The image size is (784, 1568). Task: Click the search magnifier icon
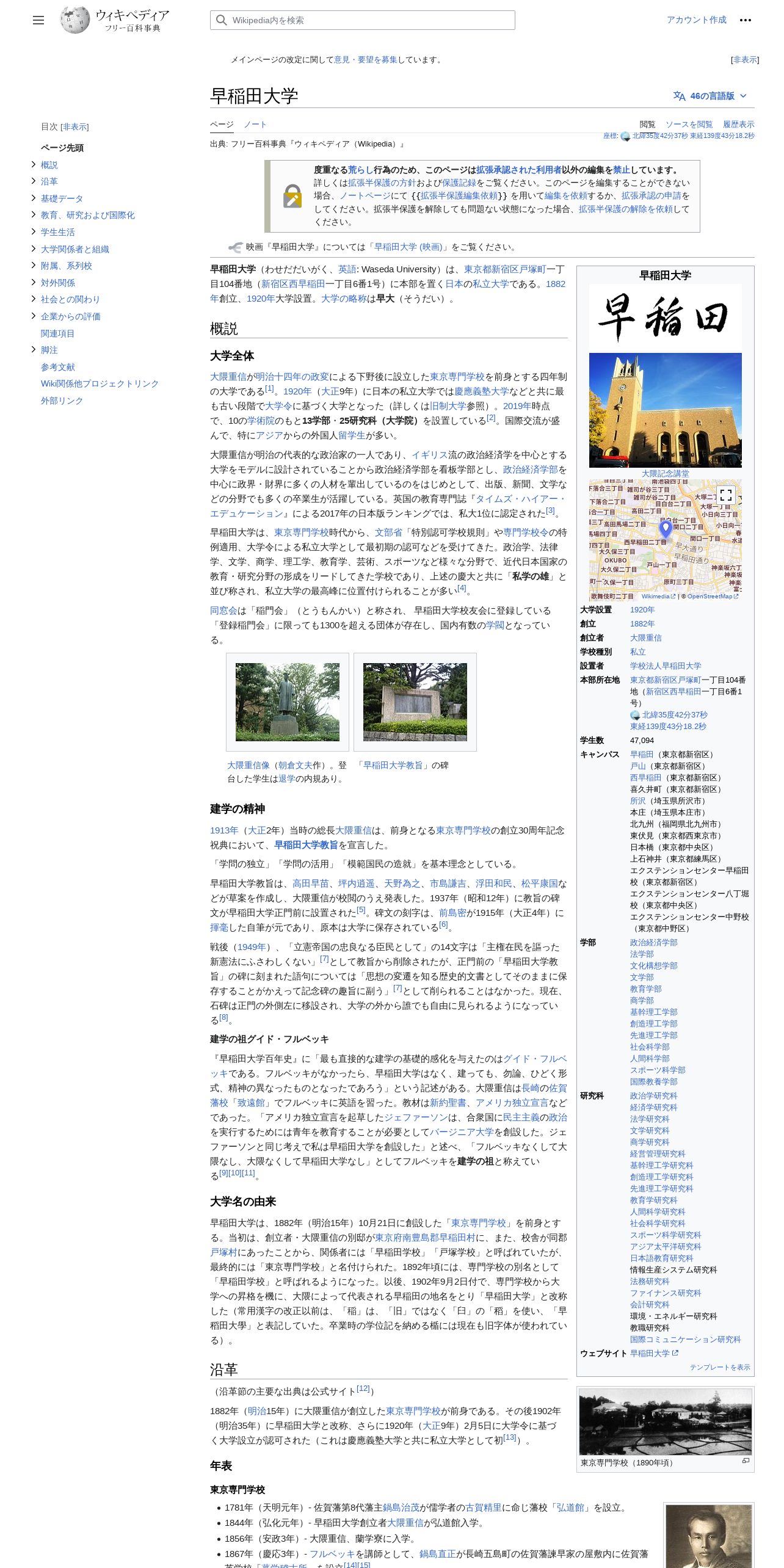tap(221, 20)
